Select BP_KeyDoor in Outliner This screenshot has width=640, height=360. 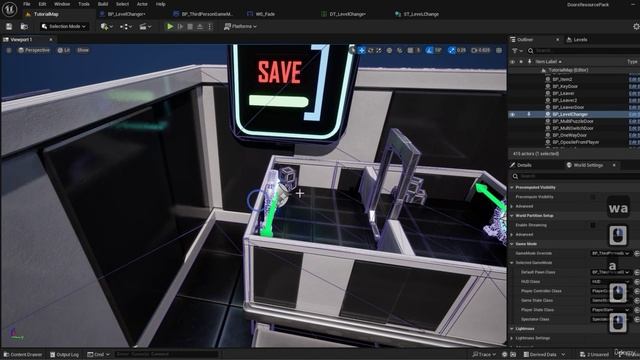(x=565, y=86)
